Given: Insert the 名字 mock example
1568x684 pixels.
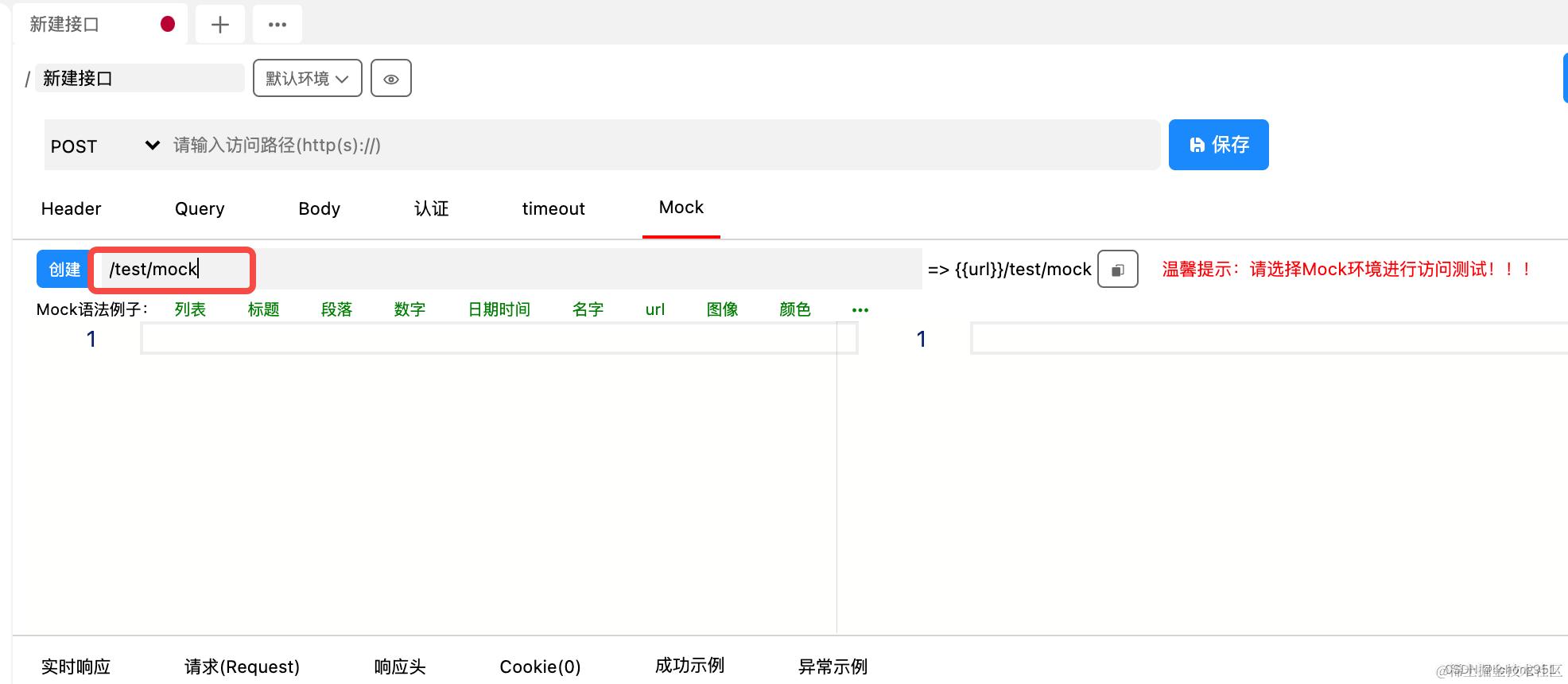Looking at the screenshot, I should pos(588,309).
